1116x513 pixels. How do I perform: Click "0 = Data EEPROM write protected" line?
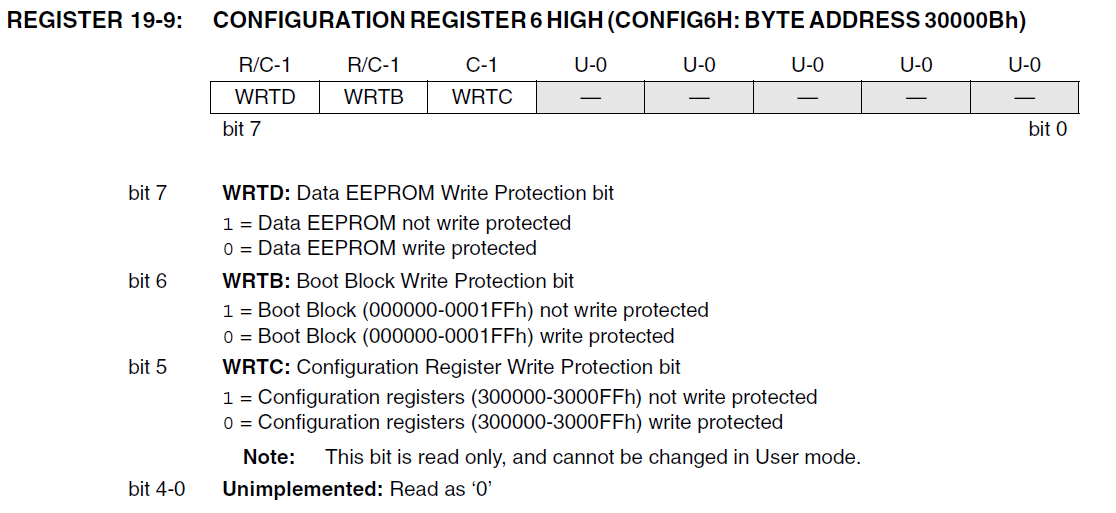[380, 248]
